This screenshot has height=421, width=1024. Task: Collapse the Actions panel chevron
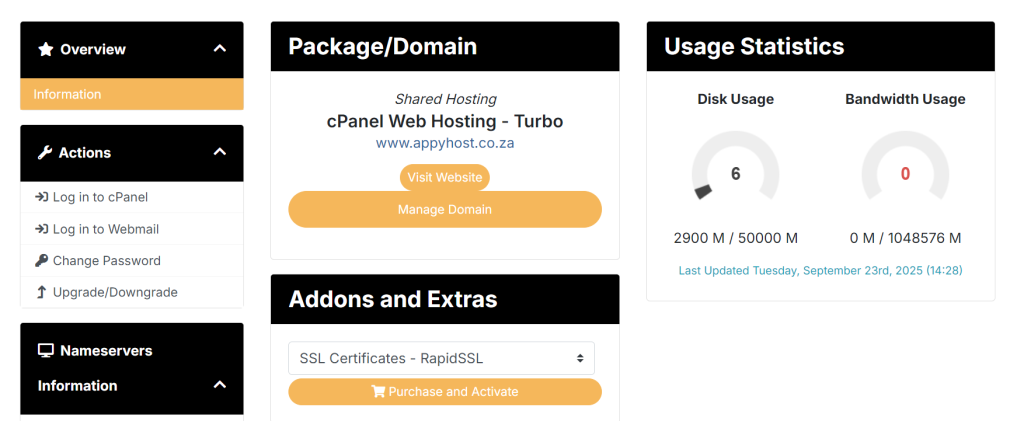click(x=220, y=152)
